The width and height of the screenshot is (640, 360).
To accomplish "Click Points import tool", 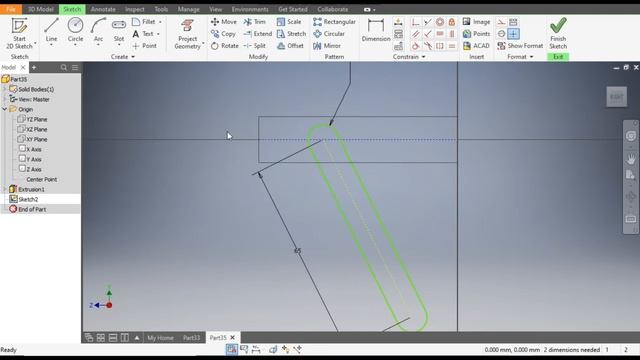I will pyautogui.click(x=476, y=34).
